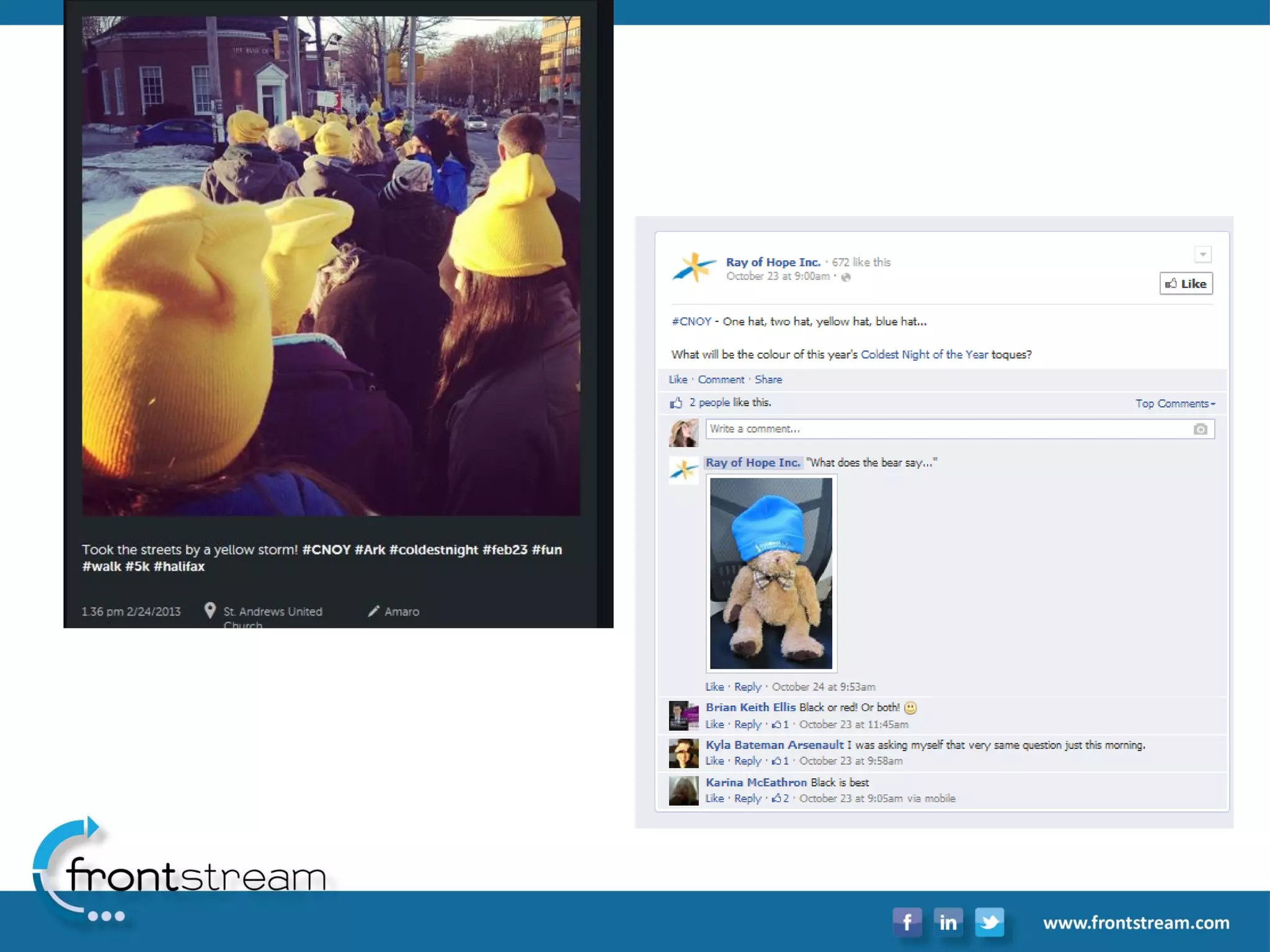
Task: Visit www.frontstream.com link
Action: [1135, 923]
